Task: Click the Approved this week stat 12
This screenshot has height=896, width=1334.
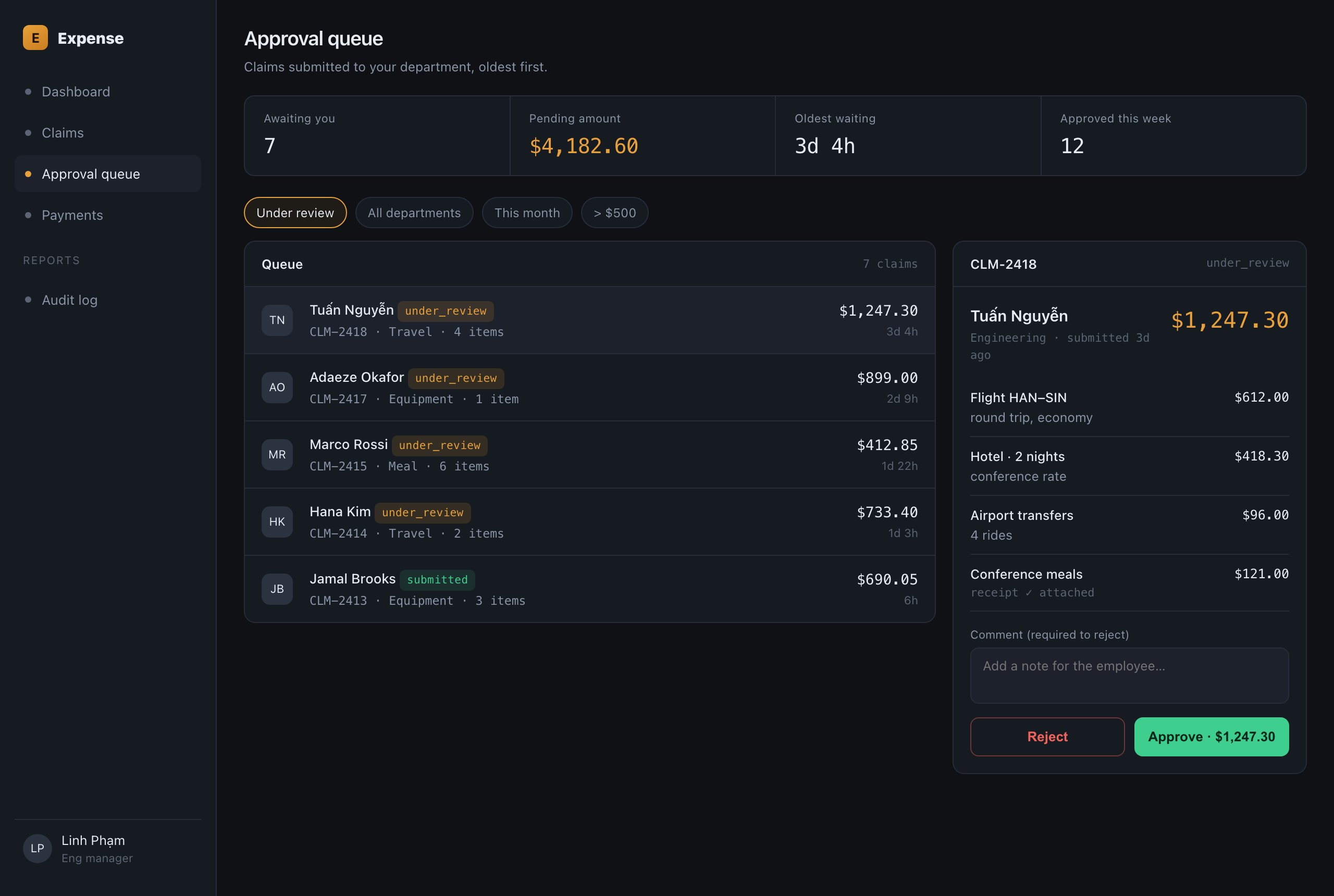Action: click(x=1072, y=146)
